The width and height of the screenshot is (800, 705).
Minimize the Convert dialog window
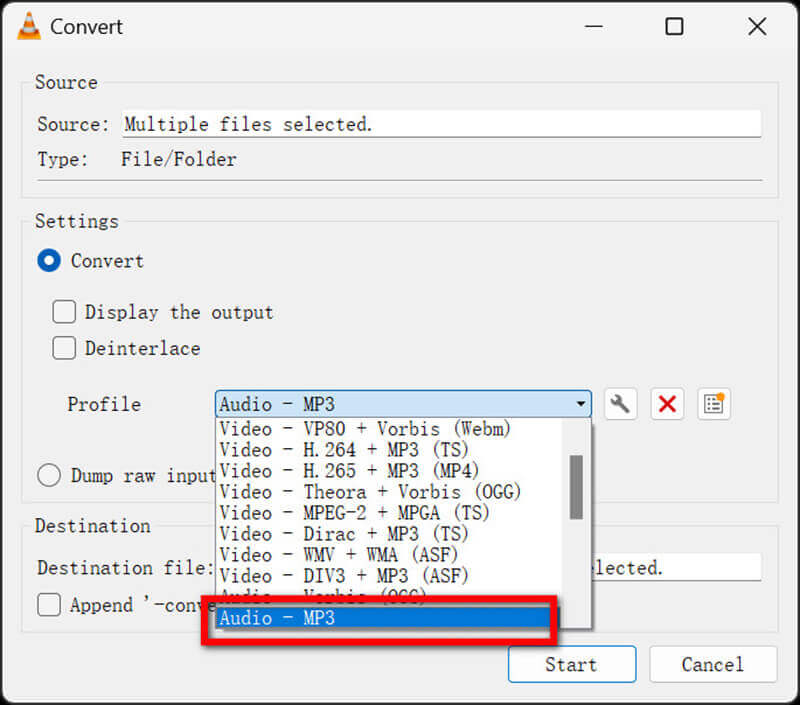[x=594, y=26]
